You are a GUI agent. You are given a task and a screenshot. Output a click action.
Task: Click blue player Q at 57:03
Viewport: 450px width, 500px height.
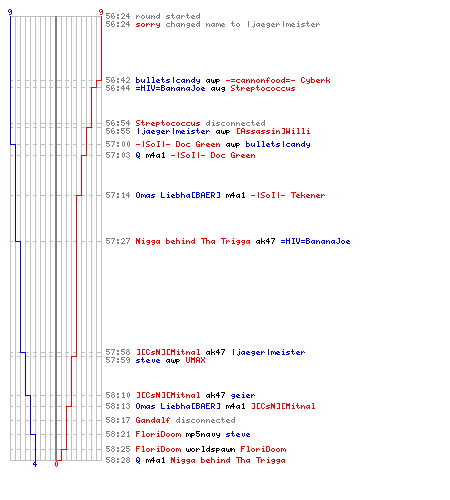point(138,155)
